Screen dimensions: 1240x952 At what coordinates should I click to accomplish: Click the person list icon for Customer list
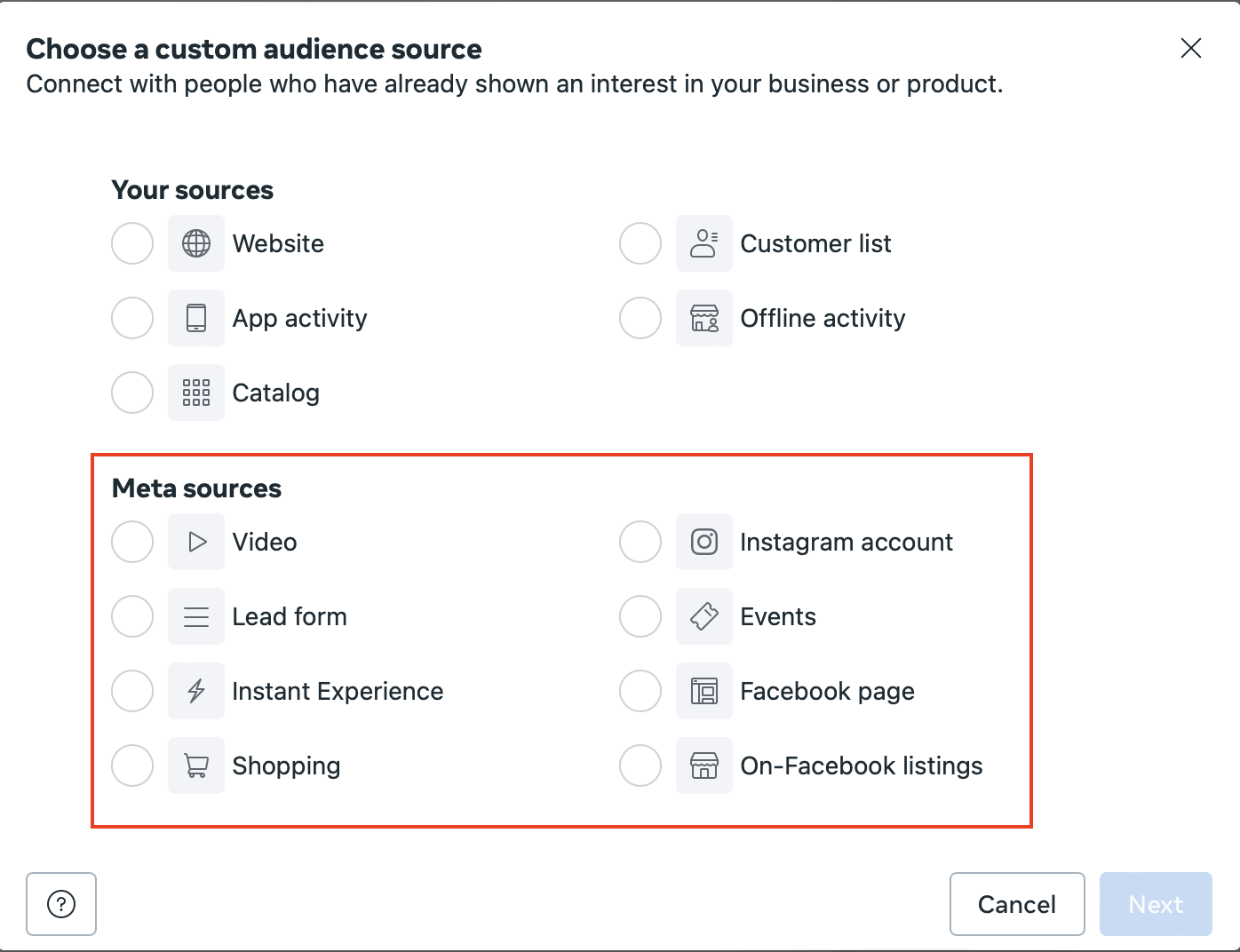point(704,243)
